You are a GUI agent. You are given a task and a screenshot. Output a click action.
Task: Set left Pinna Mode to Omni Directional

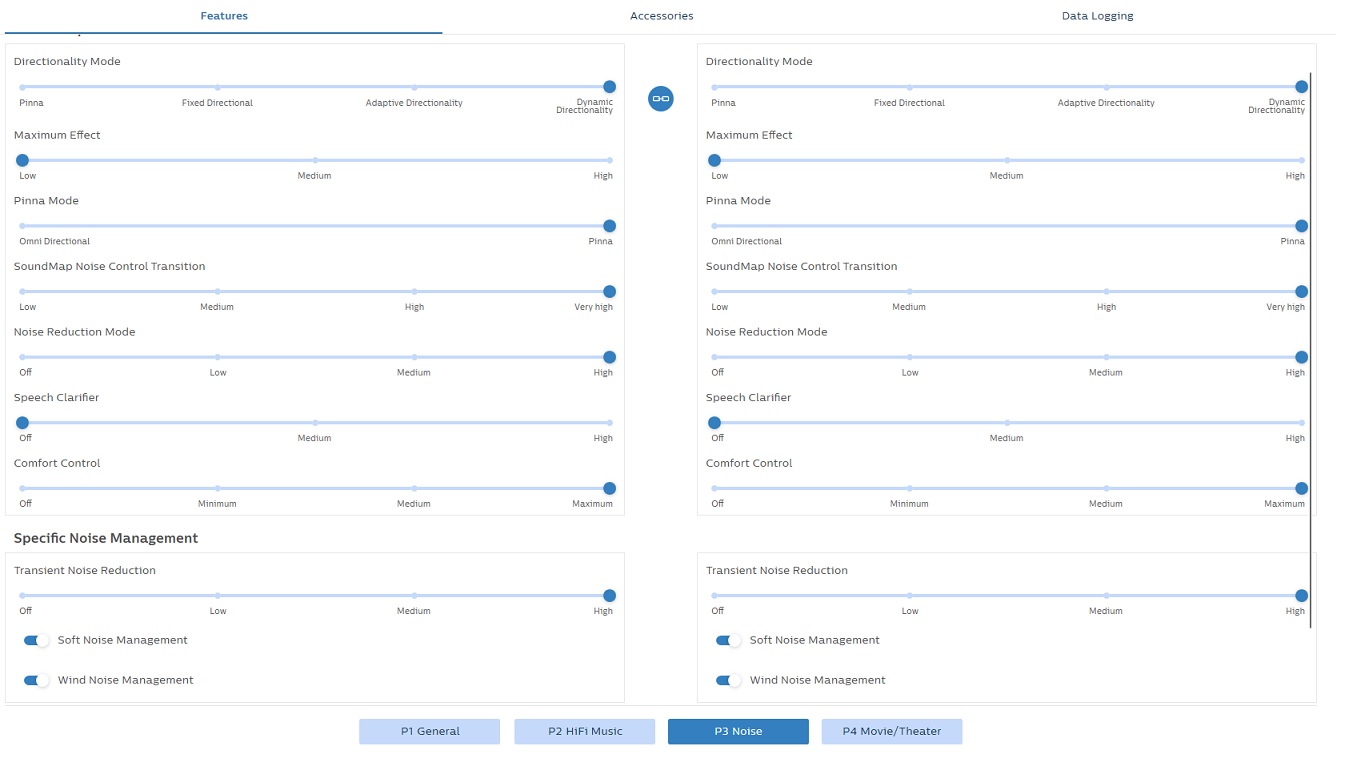[x=22, y=226]
